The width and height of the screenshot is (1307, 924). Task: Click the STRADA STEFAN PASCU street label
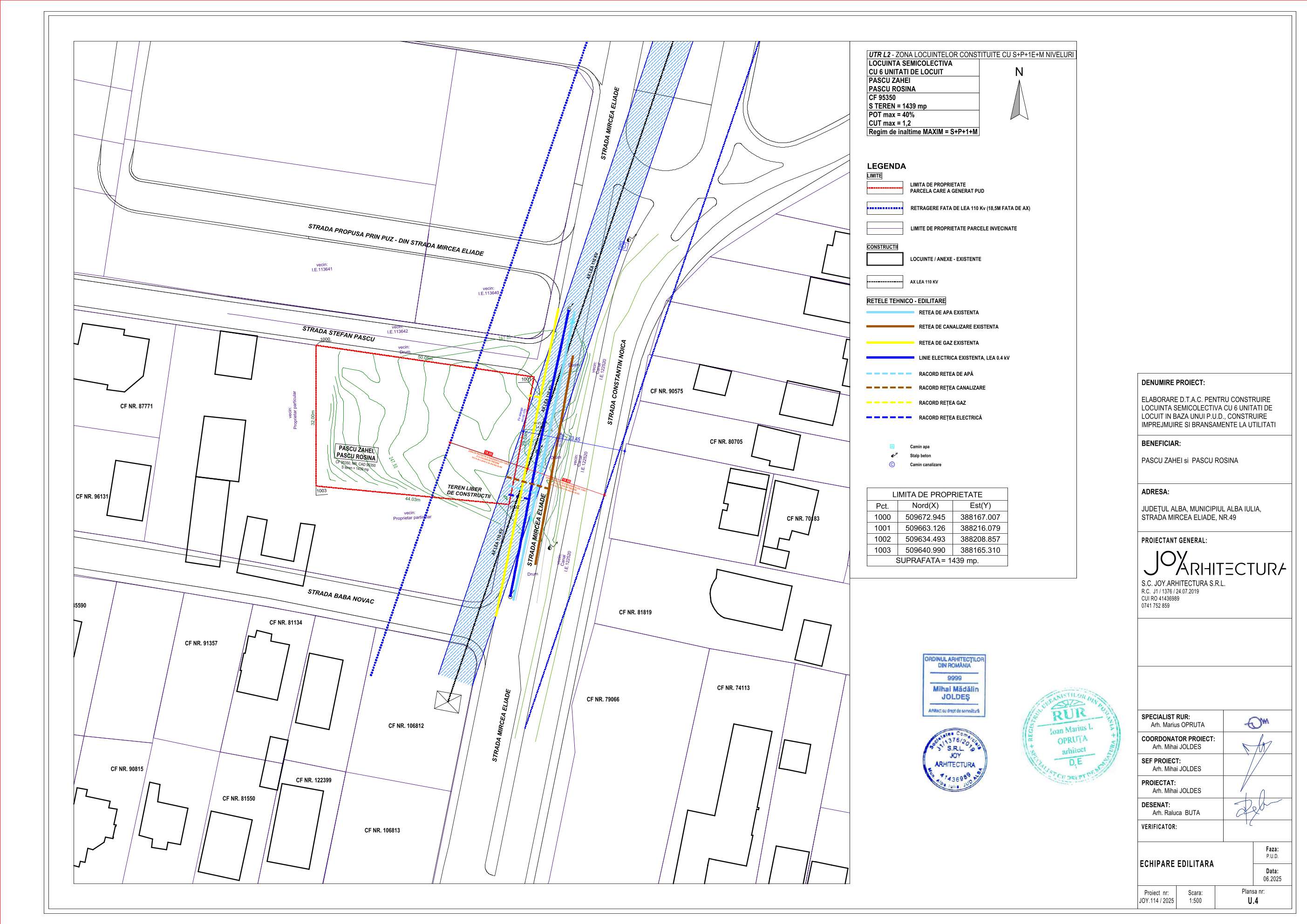(x=339, y=333)
